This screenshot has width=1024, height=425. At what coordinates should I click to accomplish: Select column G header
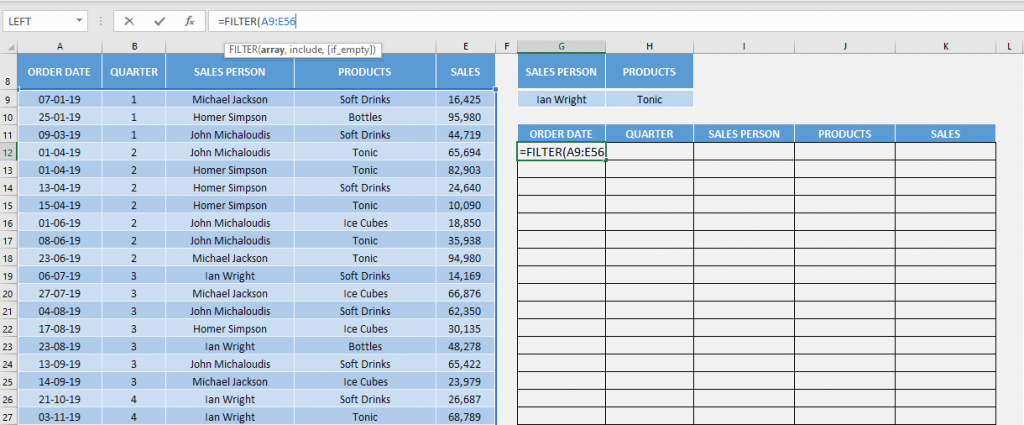click(561, 46)
